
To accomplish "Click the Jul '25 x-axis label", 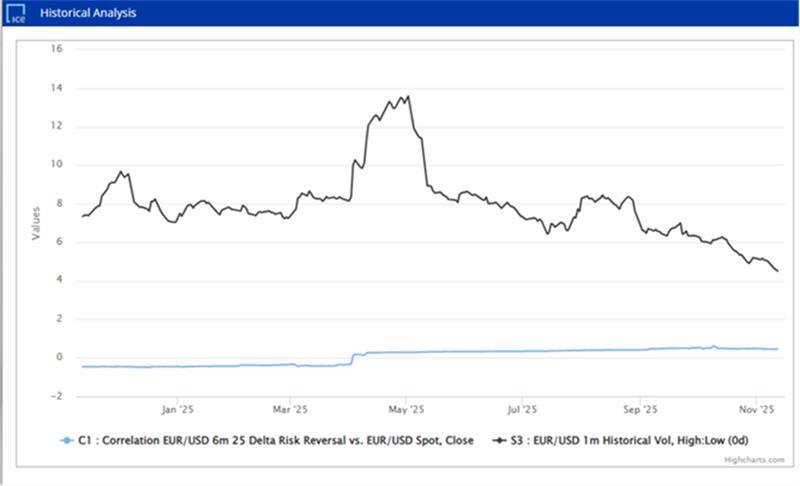I will (x=522, y=409).
